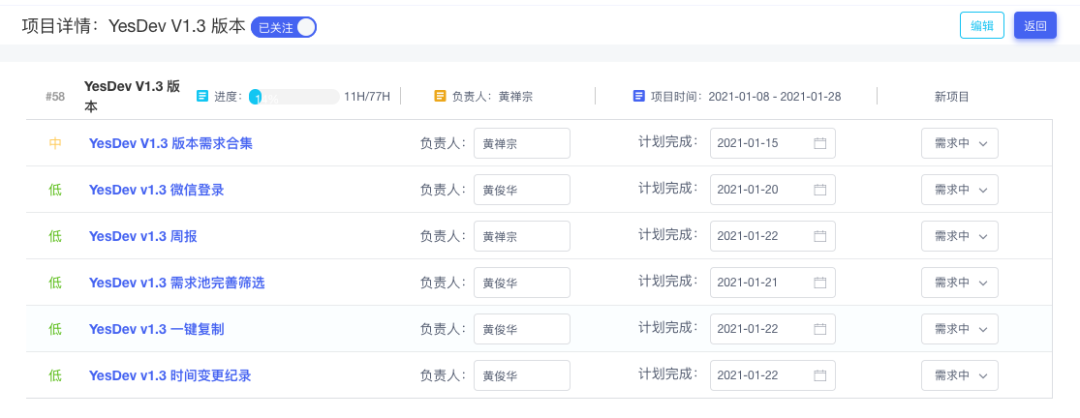Image resolution: width=1080 pixels, height=418 pixels.
Task: Open calendar icon for 时间变更纪录 date
Action: 820,375
